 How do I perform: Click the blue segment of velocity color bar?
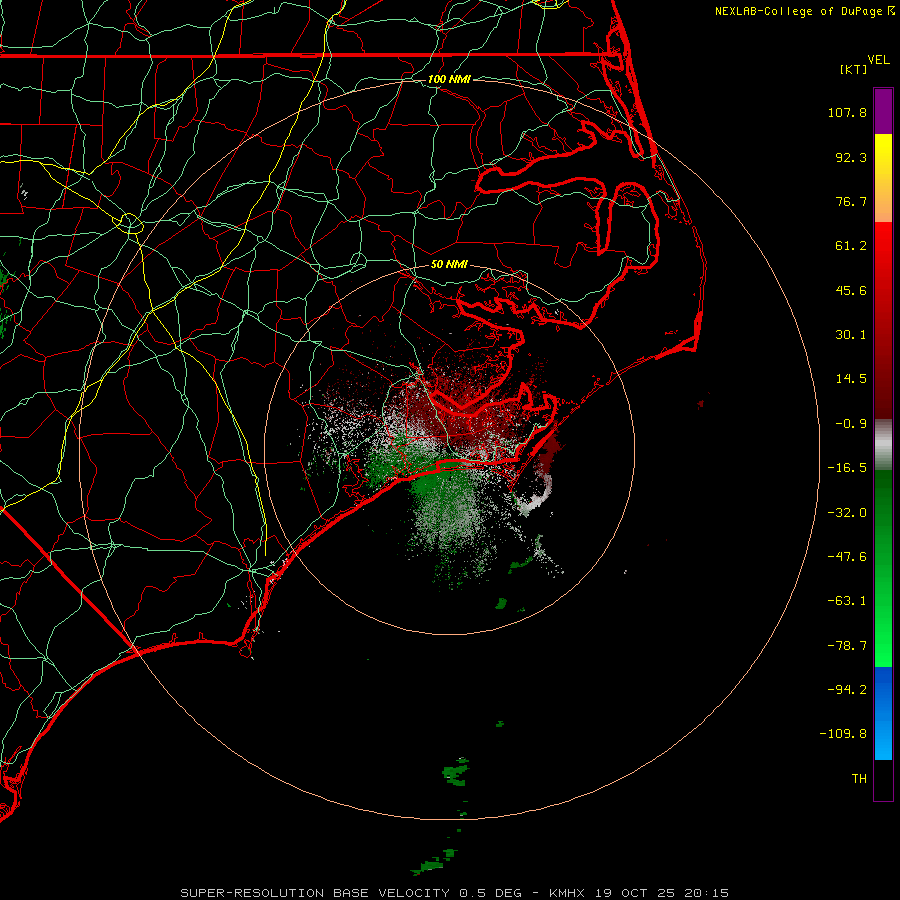pos(883,713)
